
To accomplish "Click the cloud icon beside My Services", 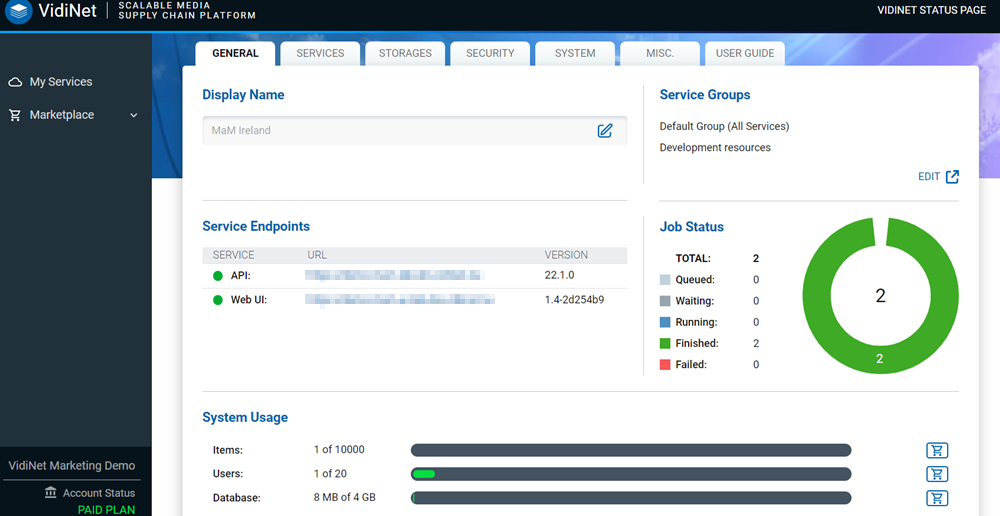I will (15, 82).
